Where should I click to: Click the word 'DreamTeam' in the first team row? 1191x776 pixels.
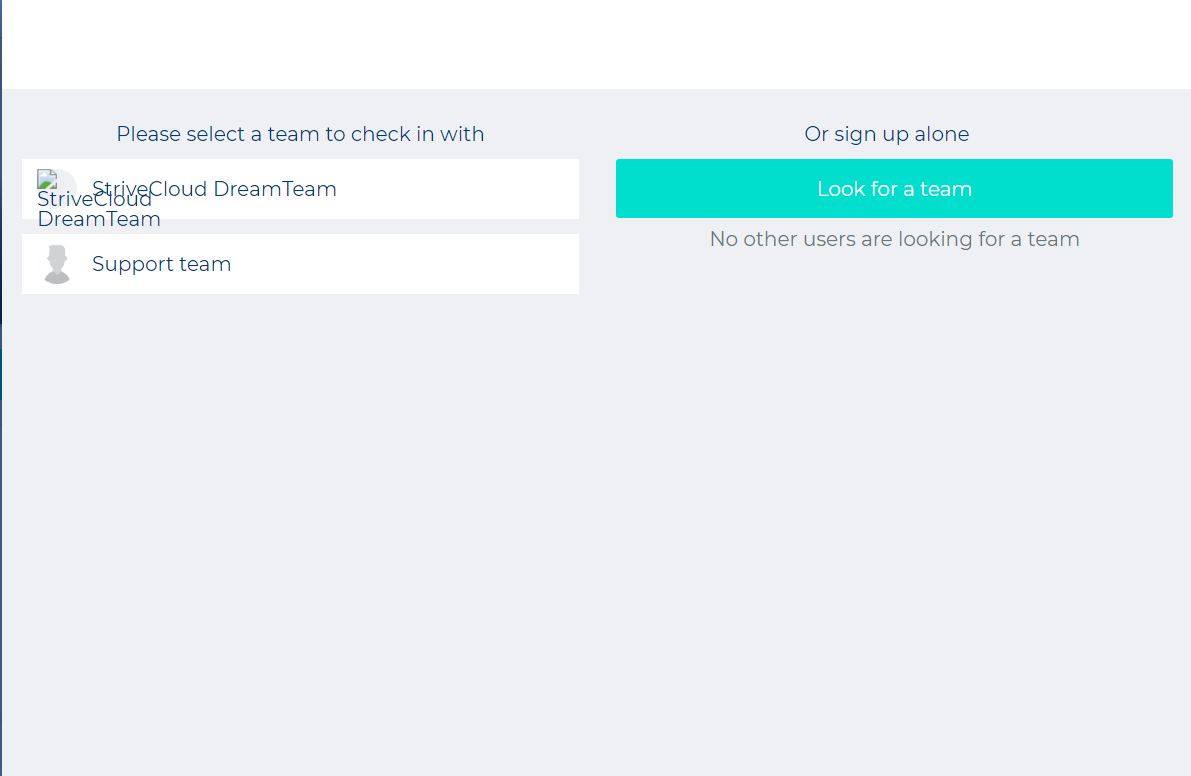coord(275,189)
